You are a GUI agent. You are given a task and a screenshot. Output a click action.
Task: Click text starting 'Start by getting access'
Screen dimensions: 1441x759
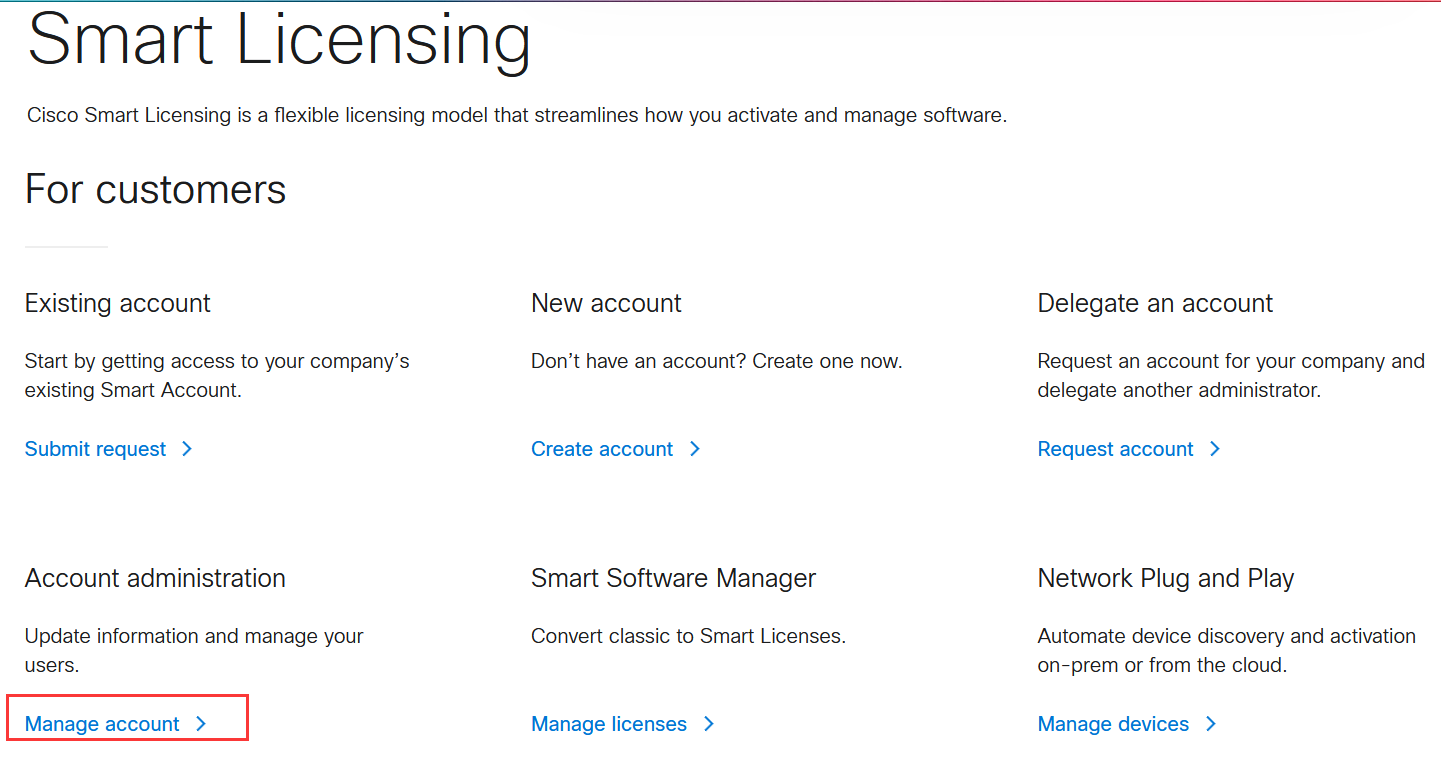(x=217, y=375)
